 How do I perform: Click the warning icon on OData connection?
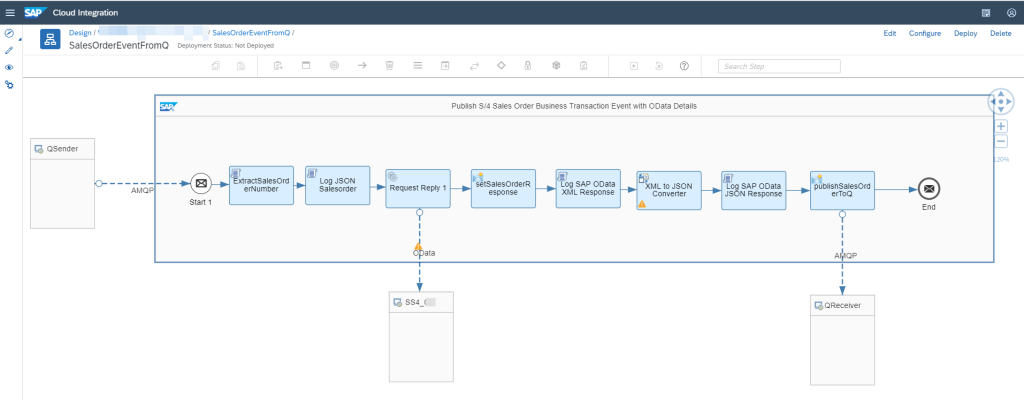(419, 248)
